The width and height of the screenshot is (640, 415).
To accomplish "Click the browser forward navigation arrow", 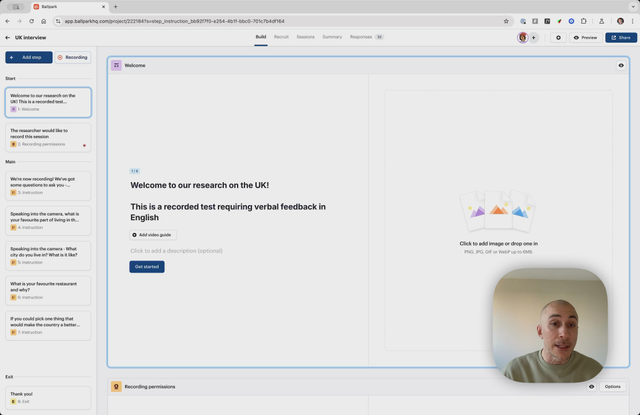I will tap(19, 21).
